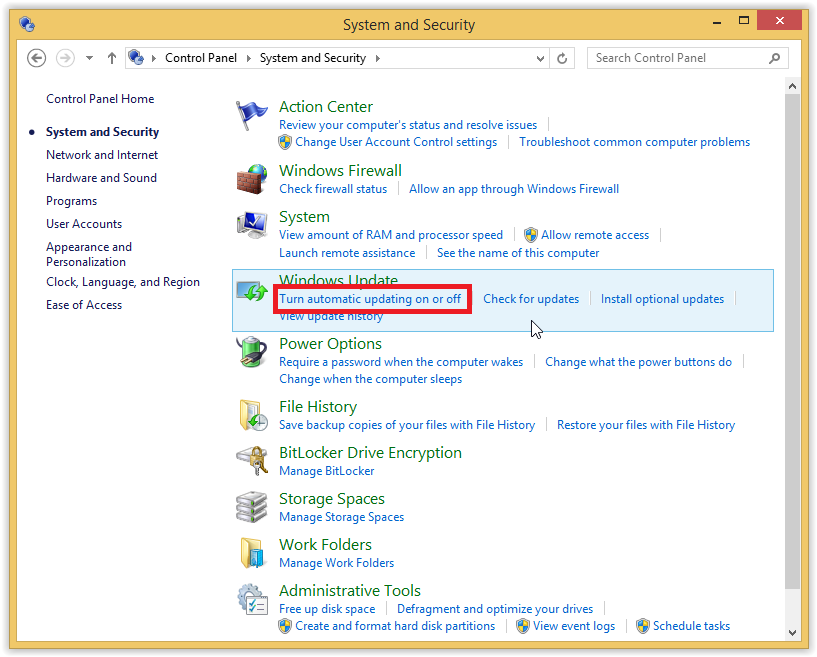Change User Account Control settings
Screen dimensions: 817x657
[x=396, y=142]
